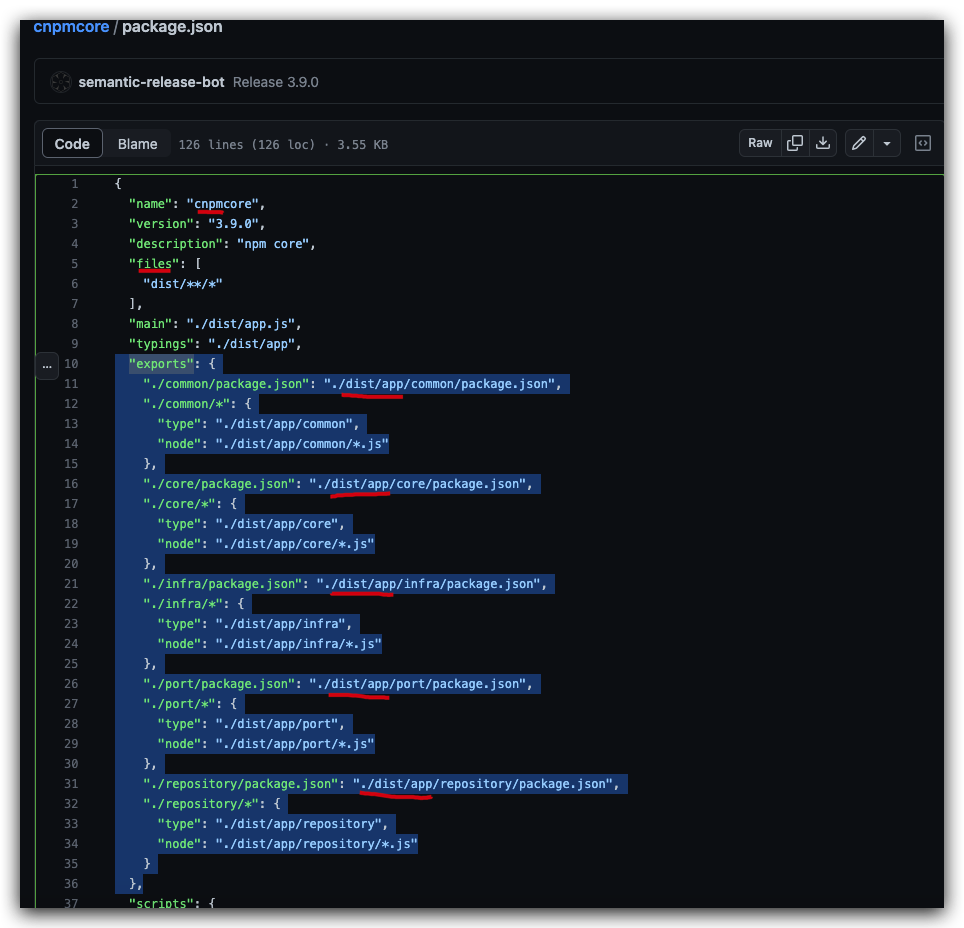Switch to the Code tab
The height and width of the screenshot is (928, 964).
pos(71,143)
